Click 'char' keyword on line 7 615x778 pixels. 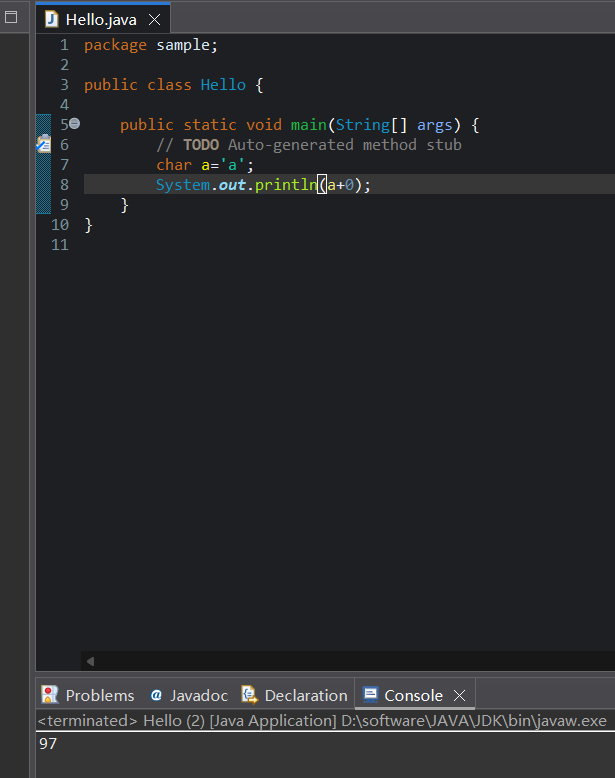[174, 165]
